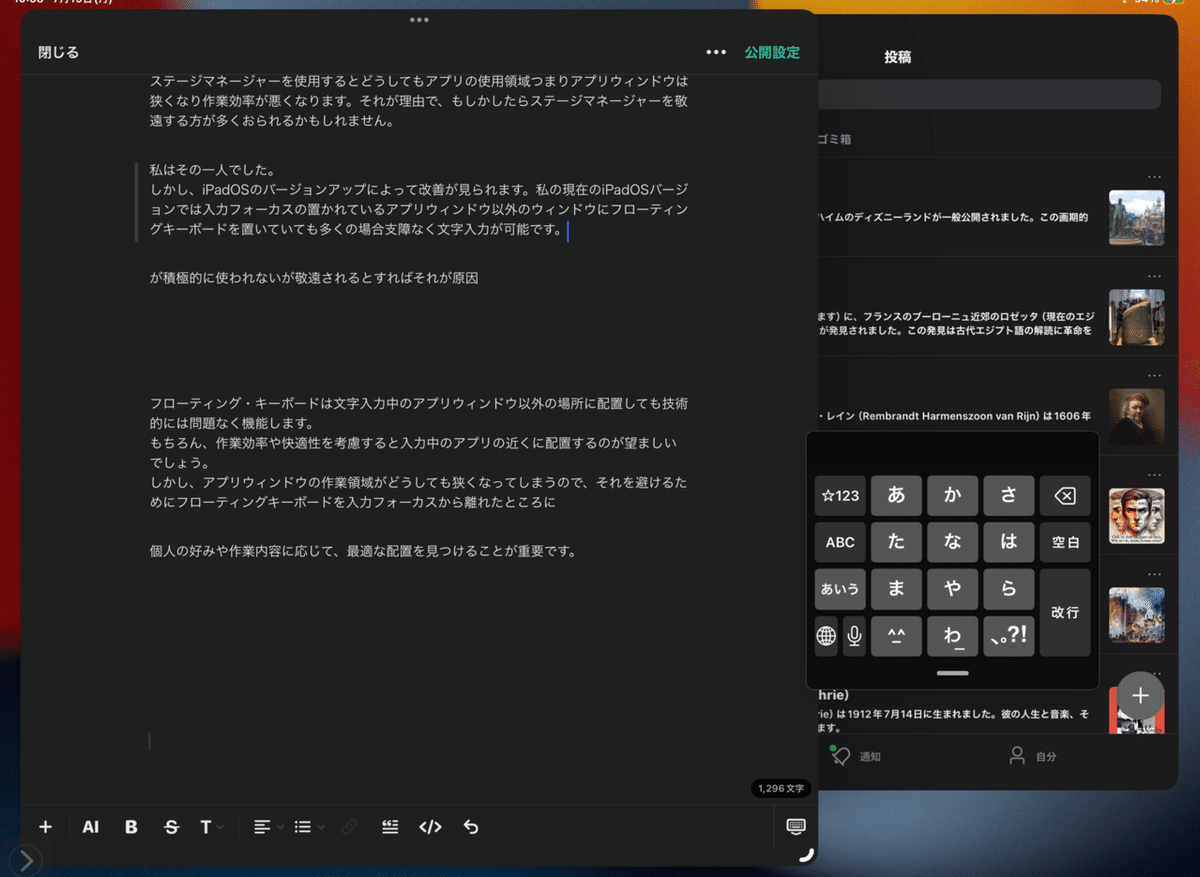Tap the ☆123 key on floating keyboard
The height and width of the screenshot is (877, 1200).
pos(840,496)
